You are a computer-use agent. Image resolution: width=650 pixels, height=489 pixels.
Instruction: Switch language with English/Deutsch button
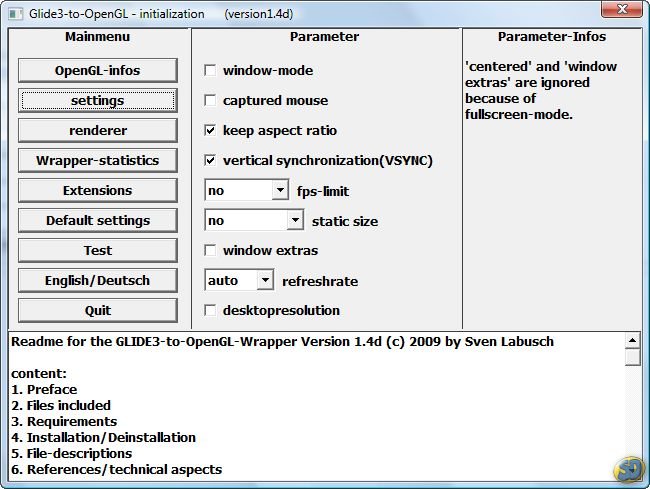pos(97,280)
